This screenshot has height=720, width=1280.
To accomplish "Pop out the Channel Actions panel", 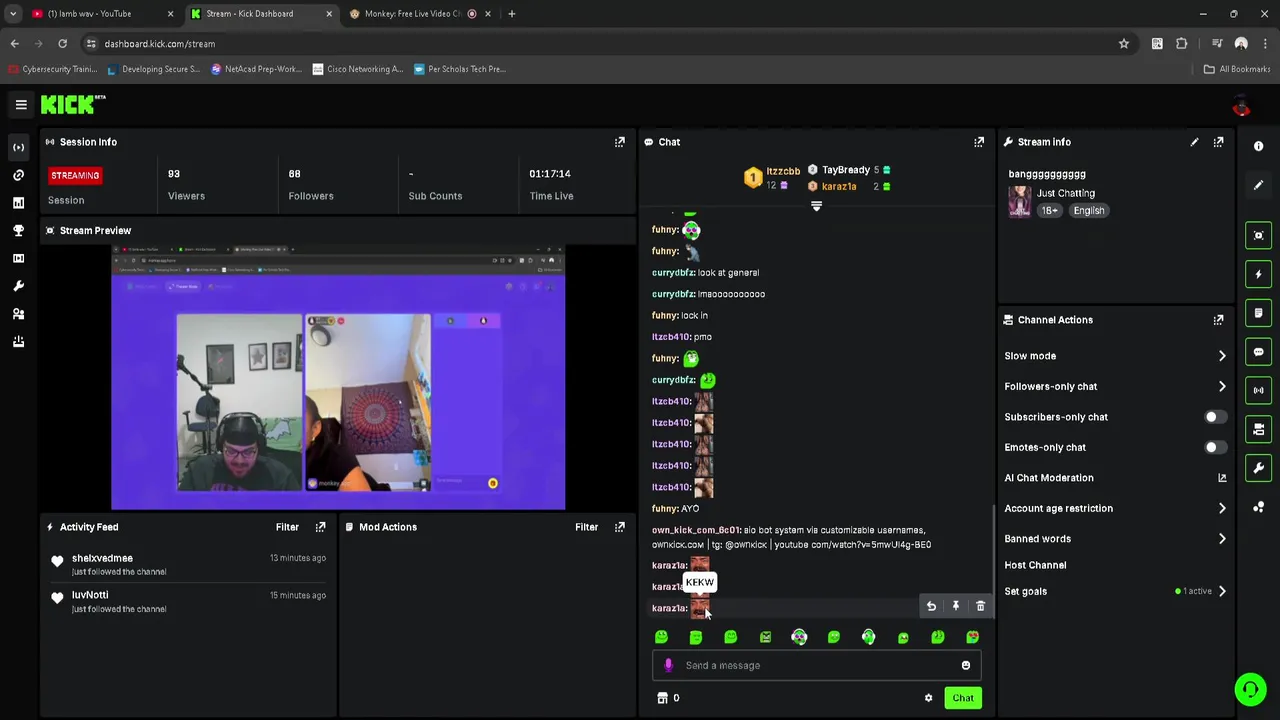I will pos(1218,320).
